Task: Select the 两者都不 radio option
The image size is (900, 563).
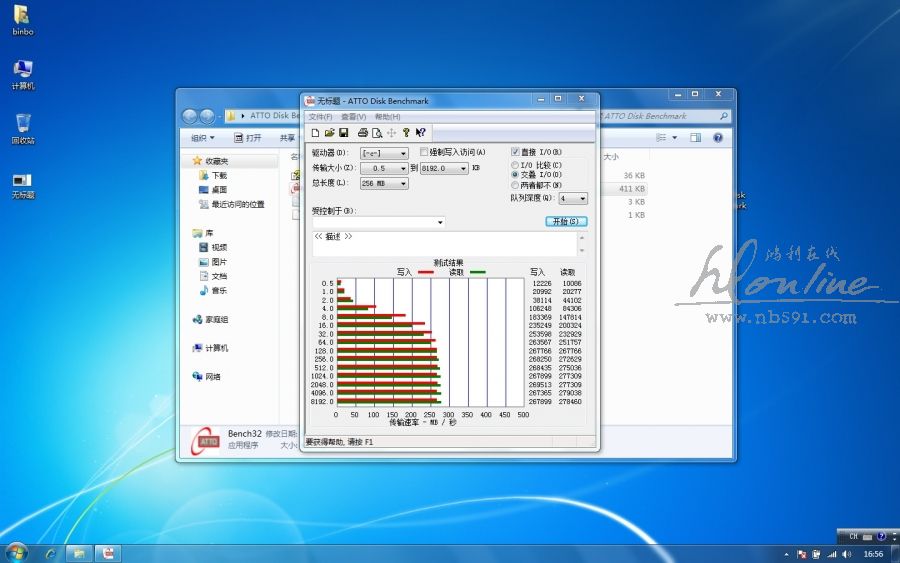Action: pyautogui.click(x=515, y=185)
